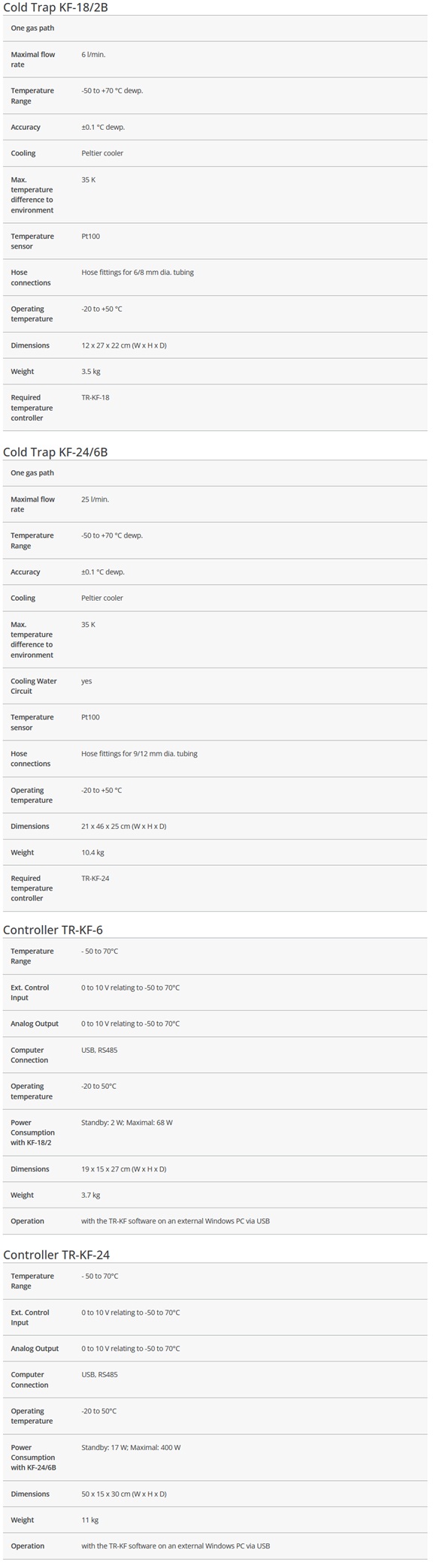The height and width of the screenshot is (1568, 433).
Task: Click the TR-KF-18 required controller text
Action: pos(95,397)
